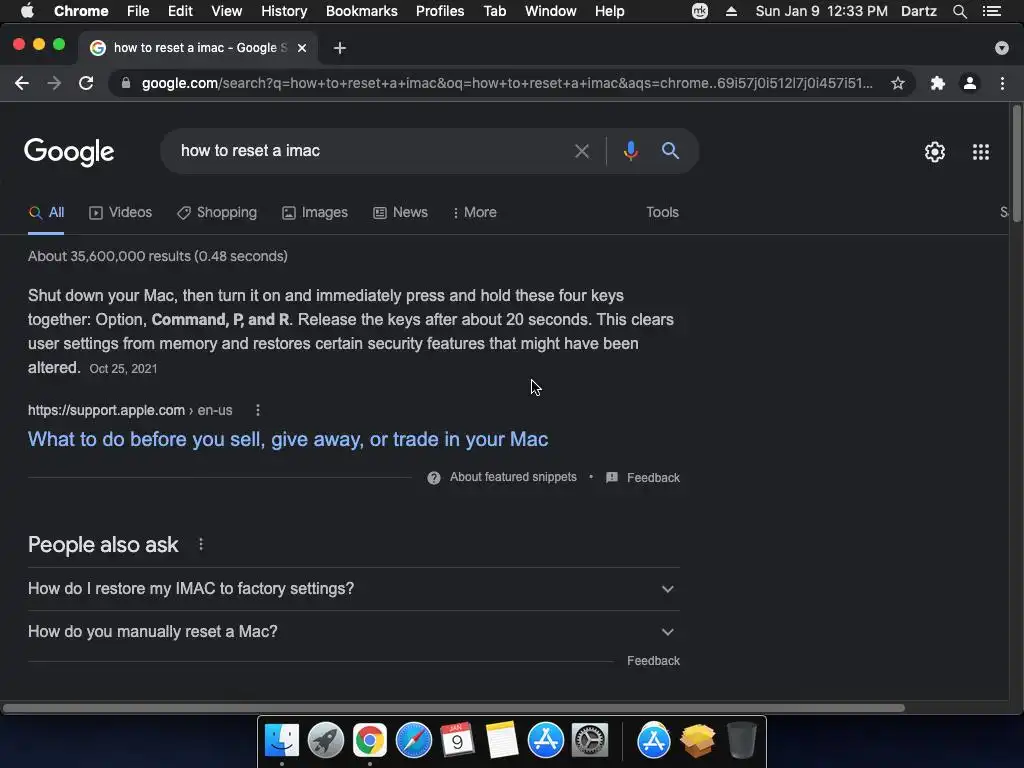Image resolution: width=1024 pixels, height=768 pixels.
Task: Open the Tools search options
Action: click(662, 212)
